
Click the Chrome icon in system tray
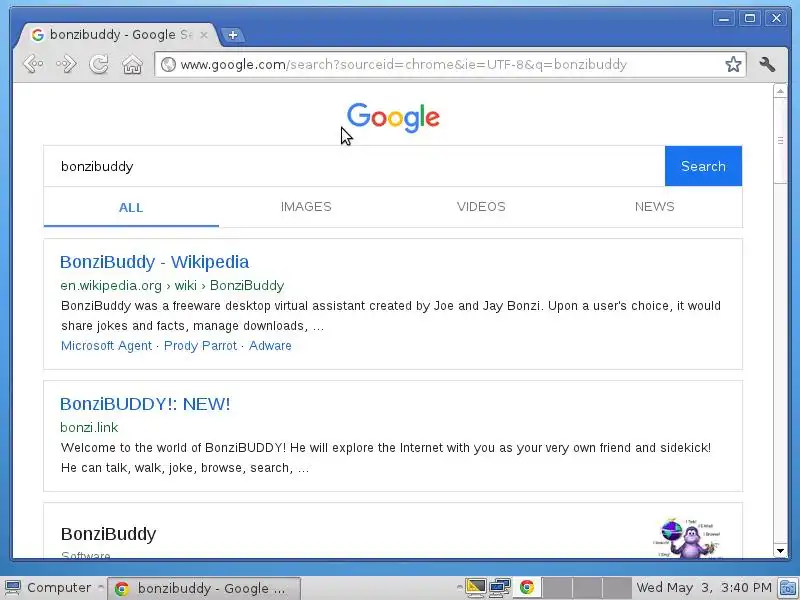527,588
